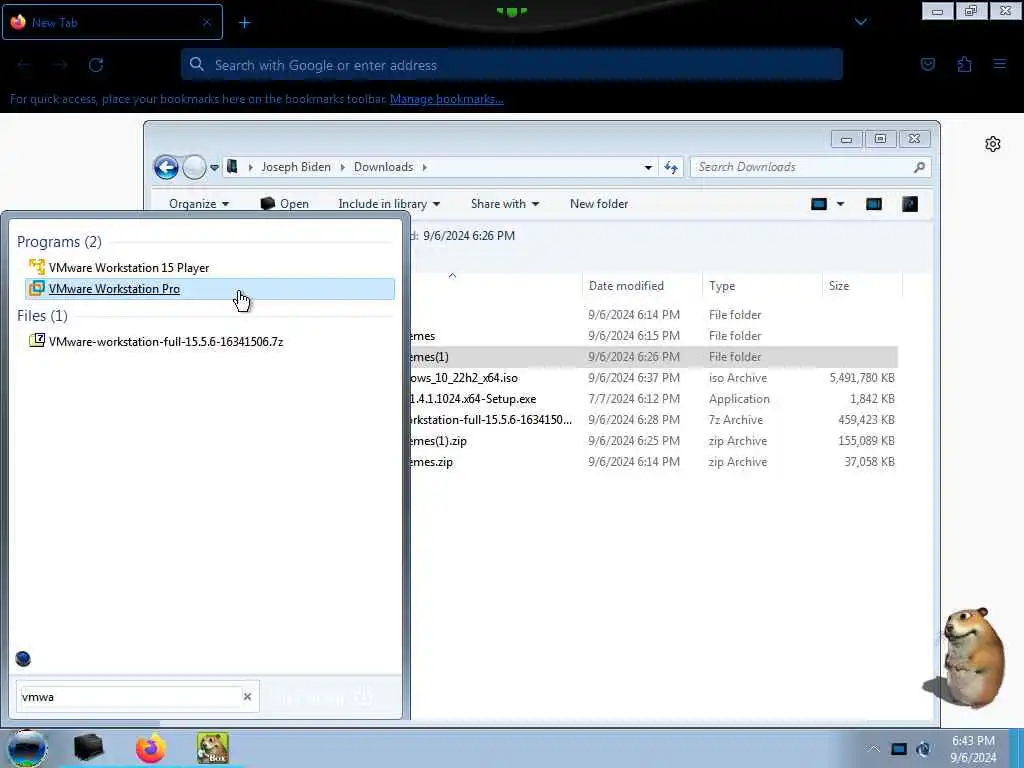This screenshot has height=768, width=1024.
Task: Toggle the preview pane
Action: 874,204
